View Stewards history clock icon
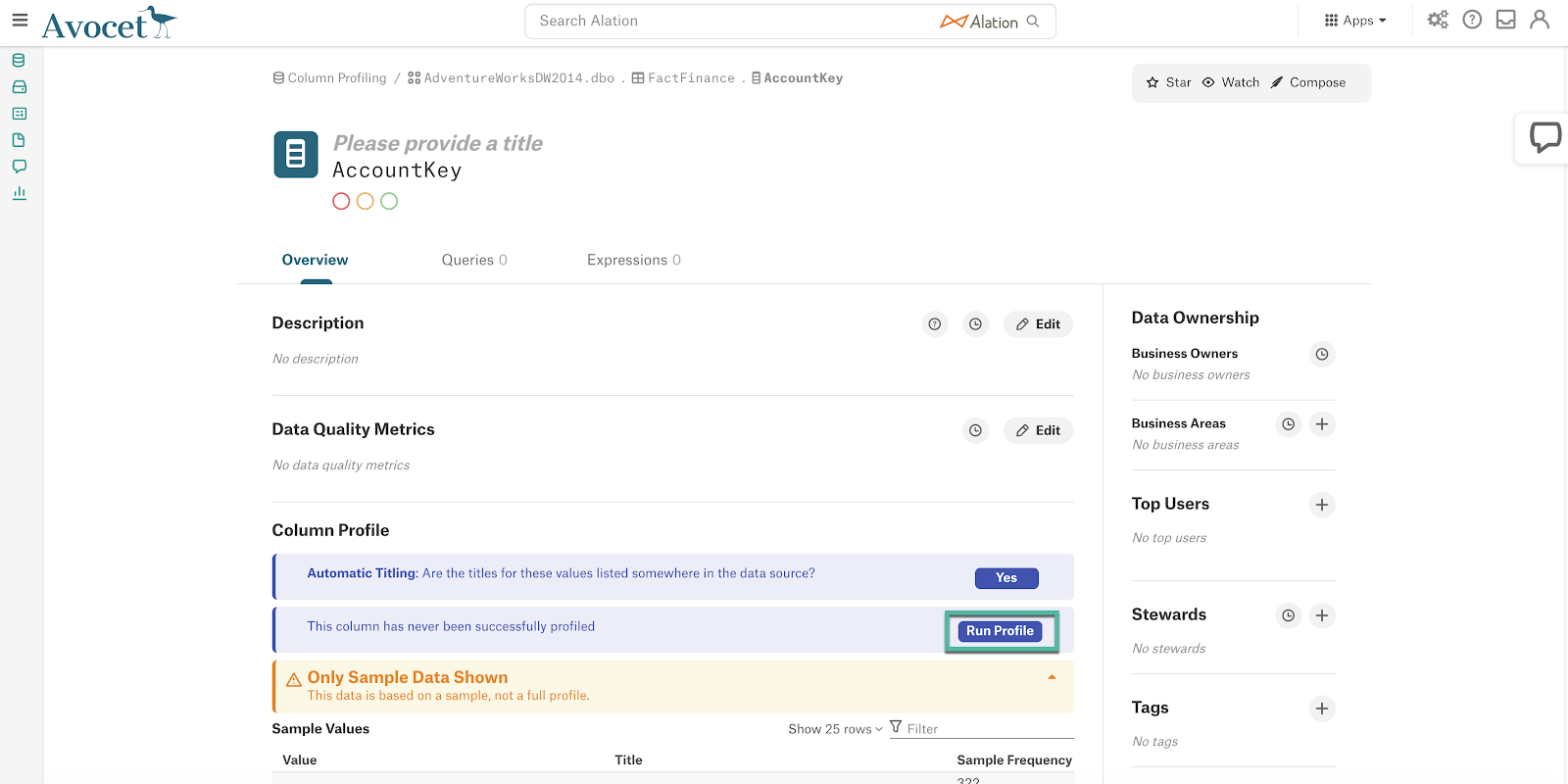Viewport: 1568px width, 784px height. coord(1289,615)
